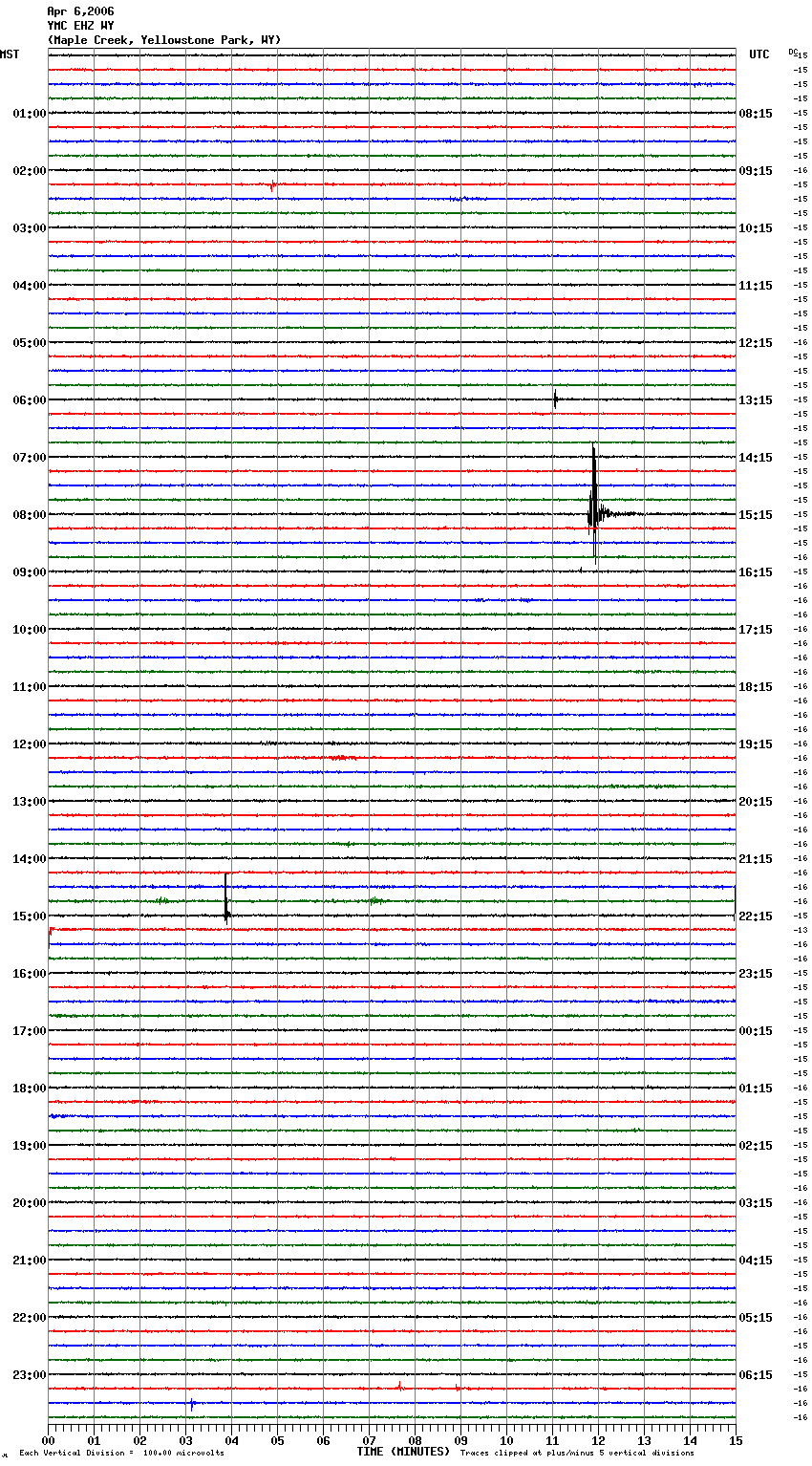Click the "09:00" MST hour label
The height and width of the screenshot is (1466, 812).
tap(30, 572)
